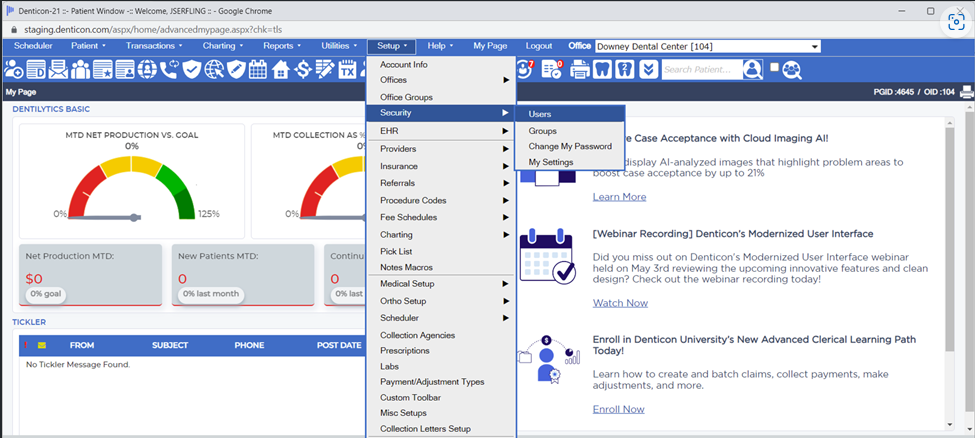
Task: Click the add new patient icon
Action: [13, 69]
